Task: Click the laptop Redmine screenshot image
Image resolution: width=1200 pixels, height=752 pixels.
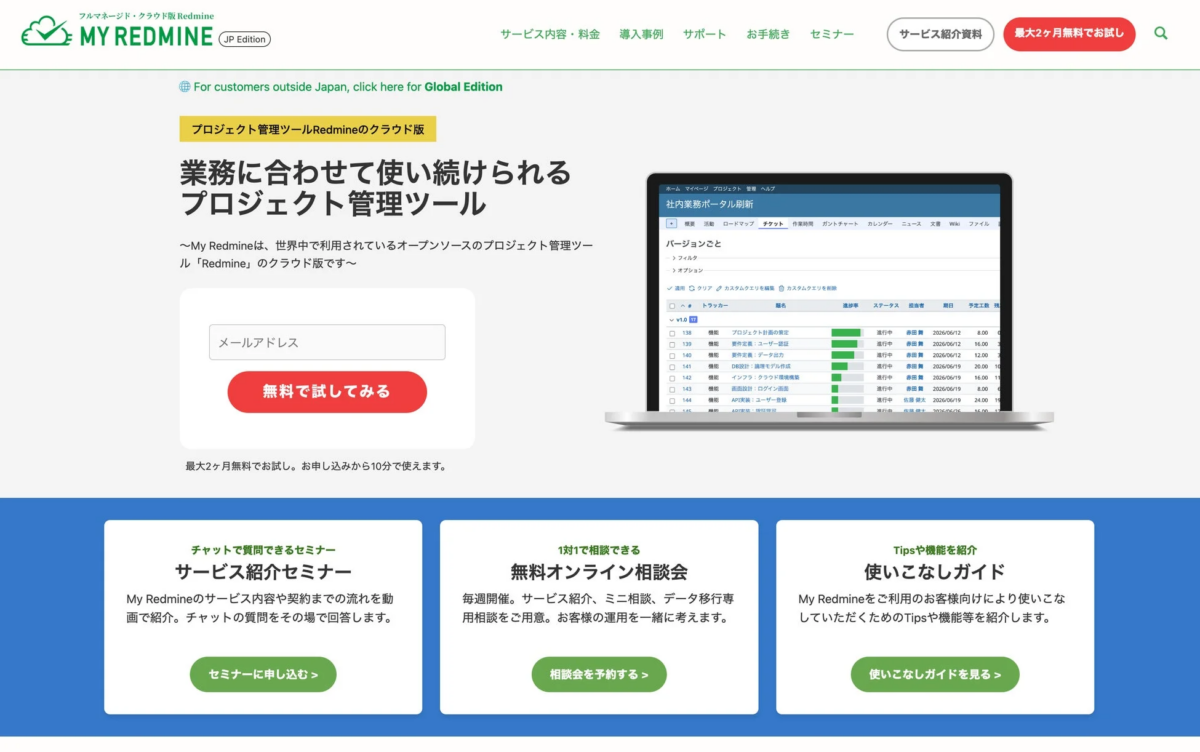Action: pos(828,300)
